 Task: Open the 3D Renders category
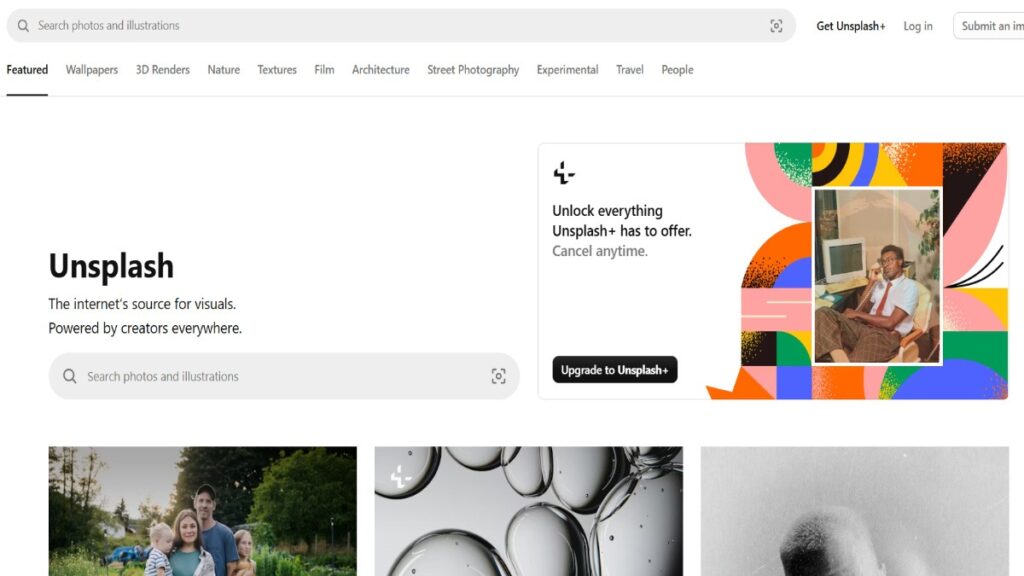[163, 70]
